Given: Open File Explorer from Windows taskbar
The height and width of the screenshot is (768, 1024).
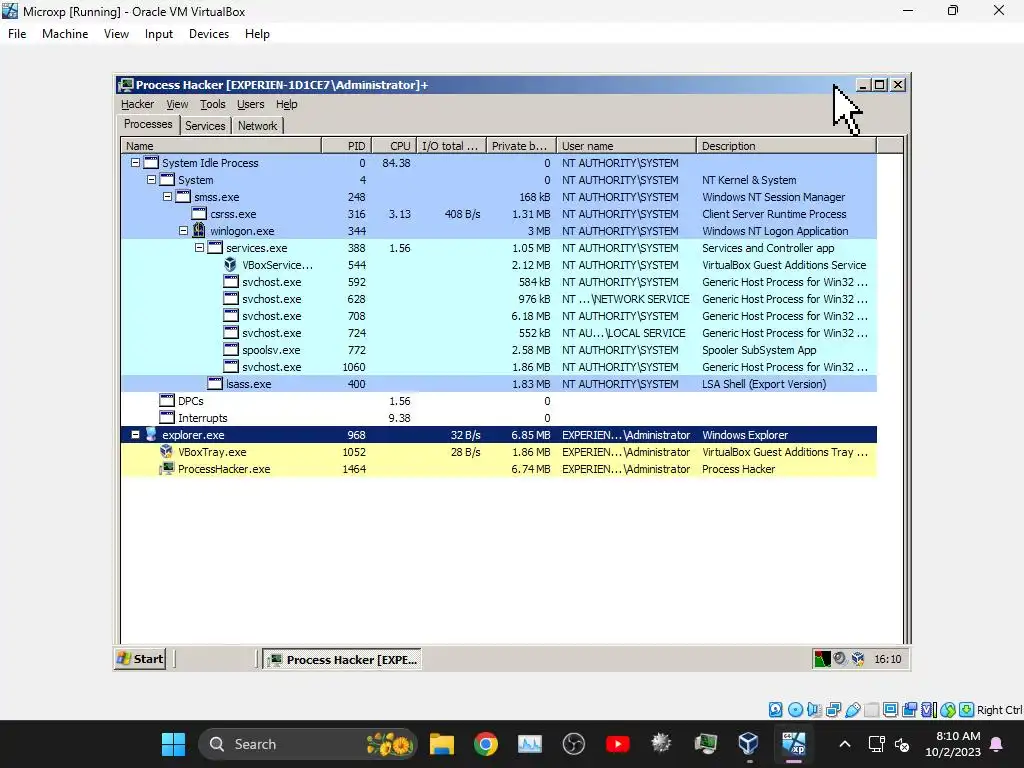Looking at the screenshot, I should (441, 743).
